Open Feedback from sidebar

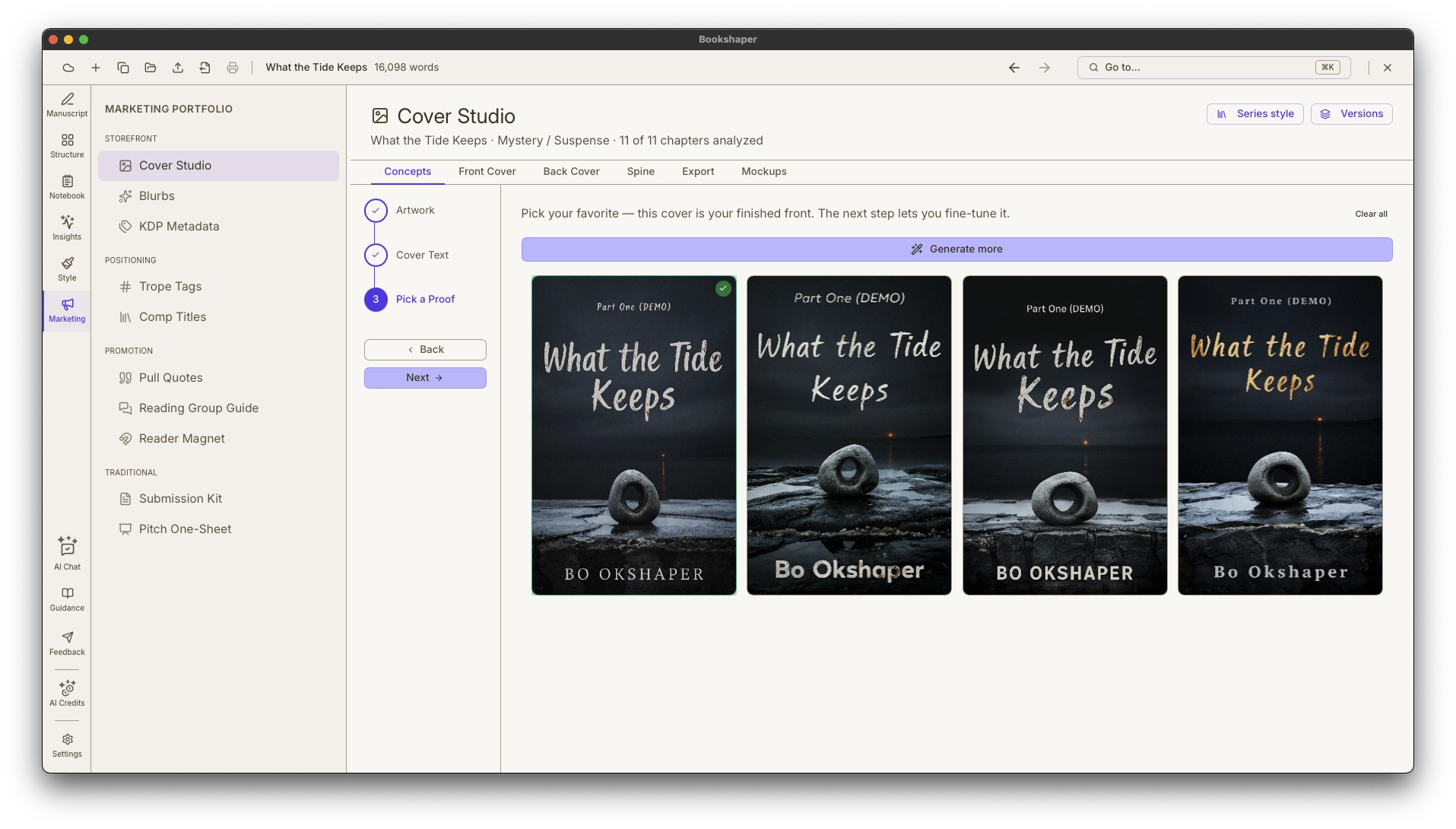click(67, 643)
